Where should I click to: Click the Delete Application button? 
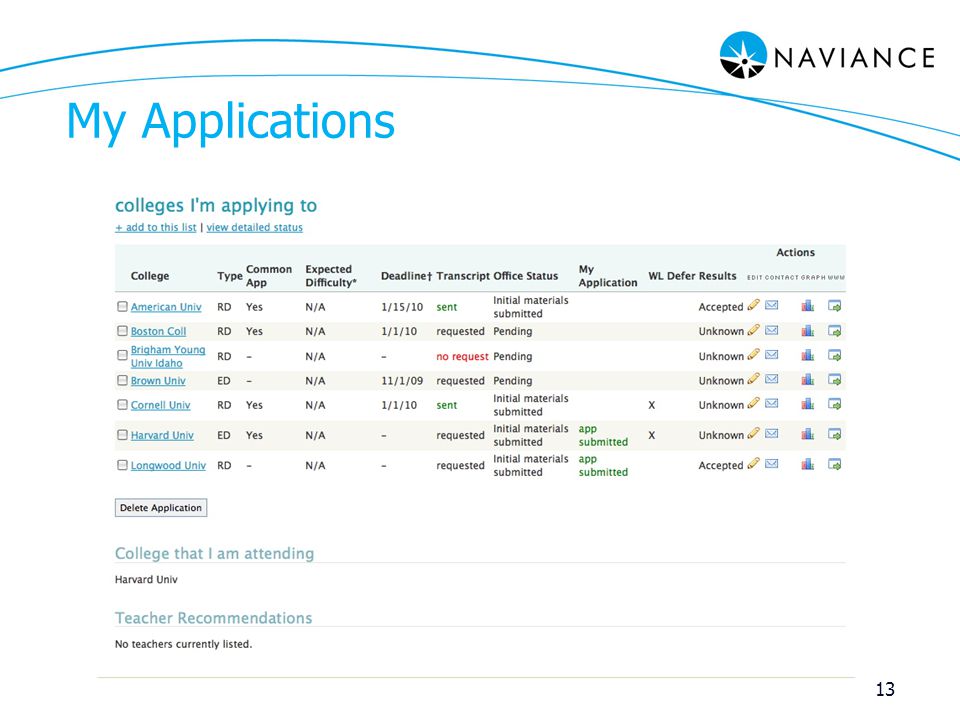(x=161, y=508)
